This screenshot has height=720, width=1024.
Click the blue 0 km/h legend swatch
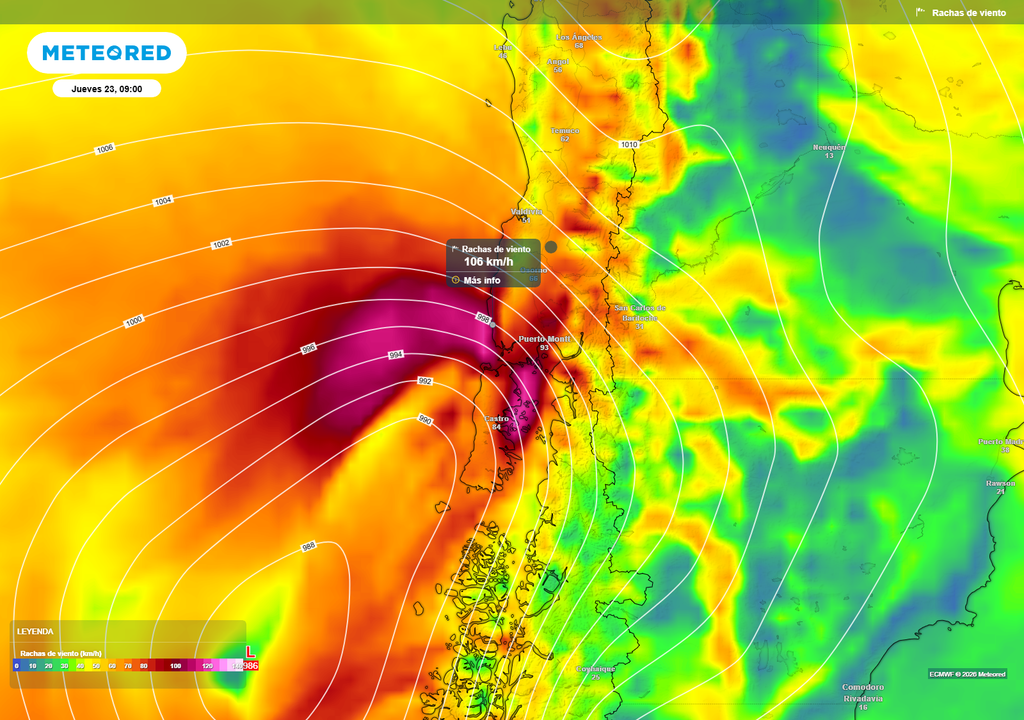[16, 665]
